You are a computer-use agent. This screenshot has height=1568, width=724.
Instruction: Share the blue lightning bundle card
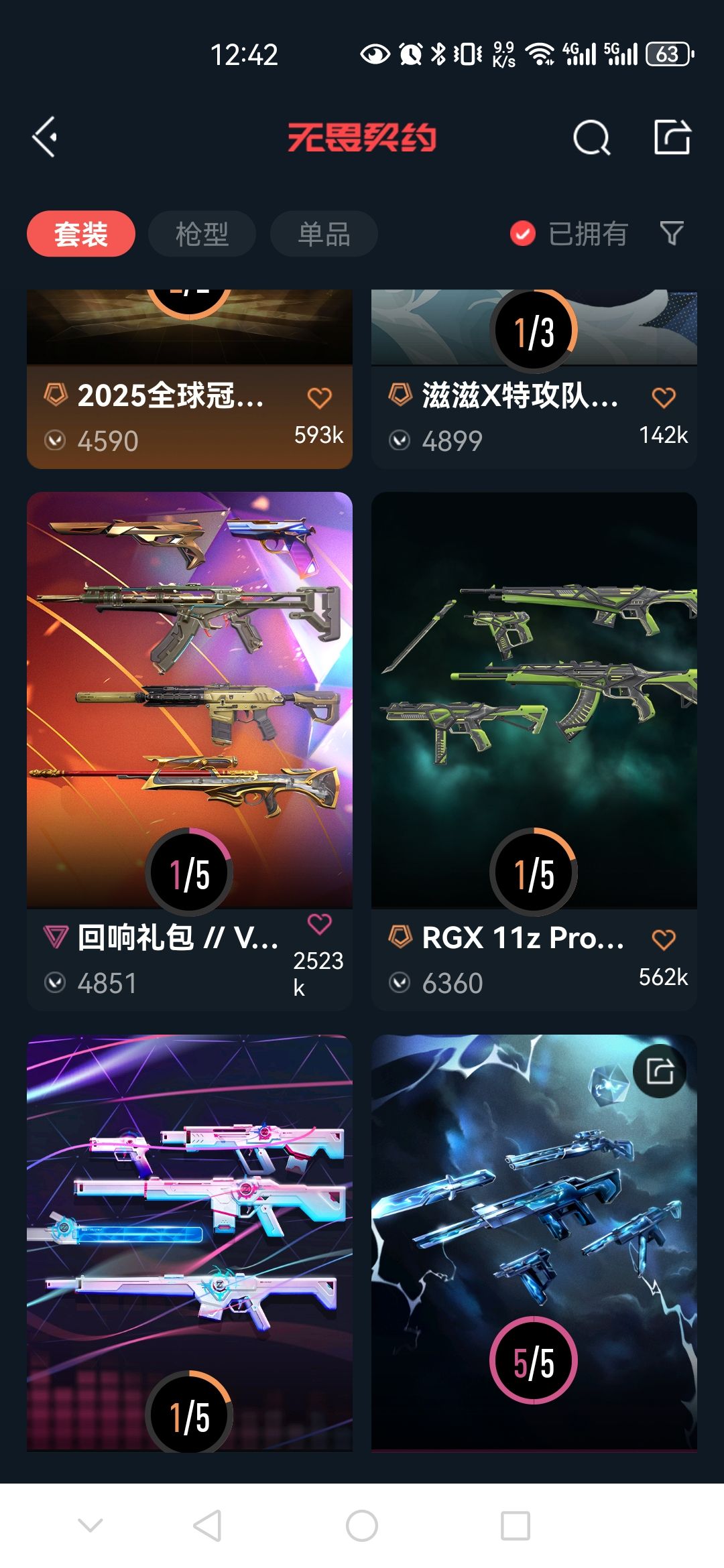(660, 1071)
